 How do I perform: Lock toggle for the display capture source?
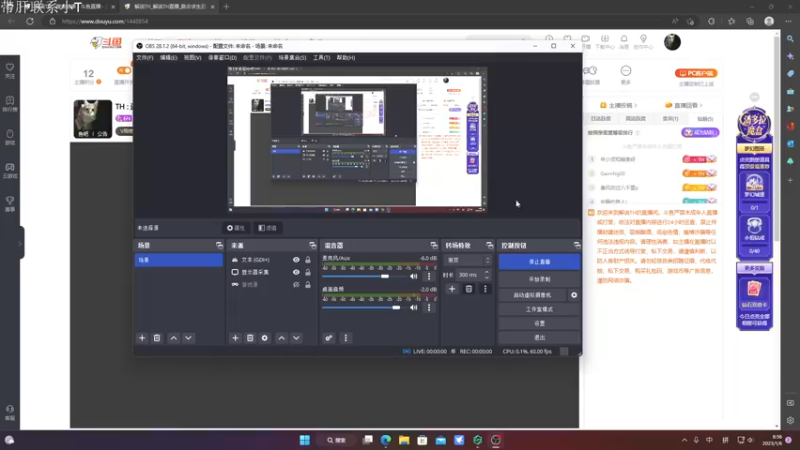[308, 272]
